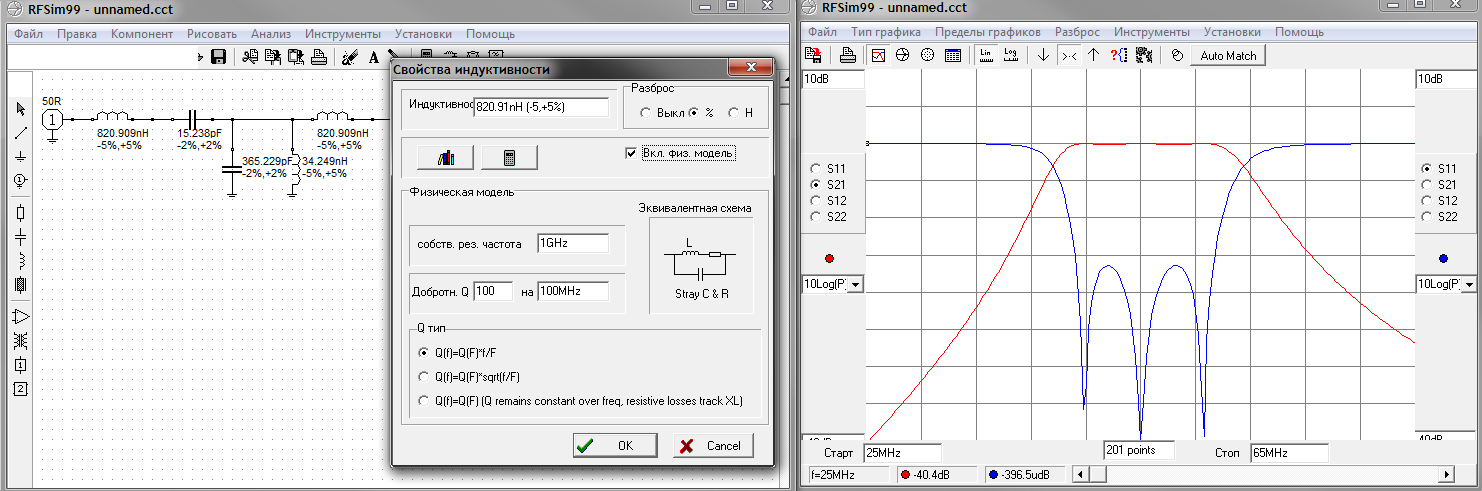Place a ground symbol component

click(x=20, y=156)
